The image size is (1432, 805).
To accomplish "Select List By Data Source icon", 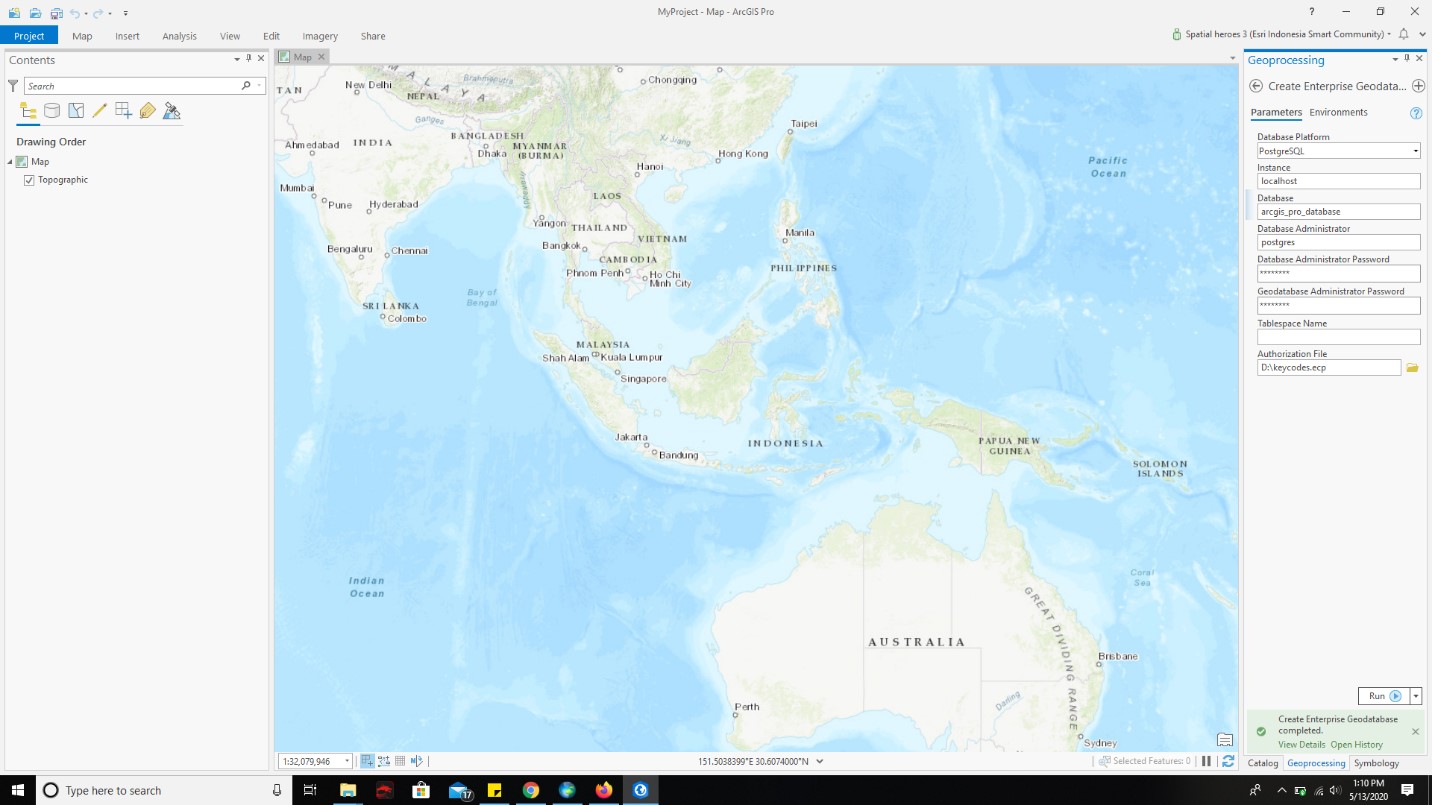I will 52,111.
